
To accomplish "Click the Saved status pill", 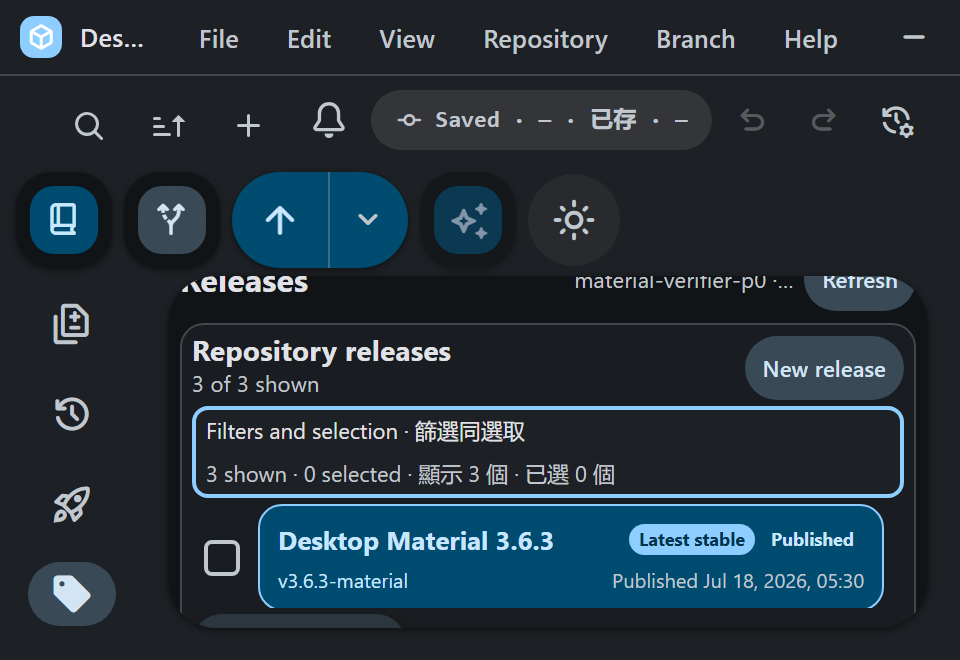I will (x=541, y=120).
